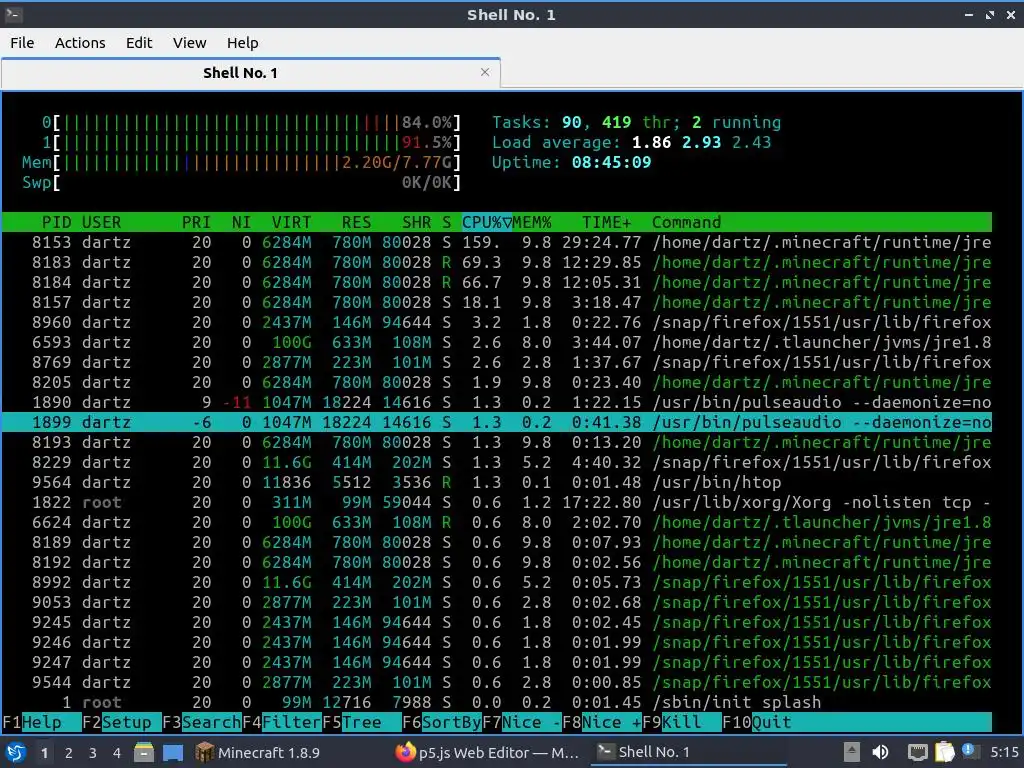Viewport: 1024px width, 768px height.
Task: Open the Actions menu
Action: 80,43
